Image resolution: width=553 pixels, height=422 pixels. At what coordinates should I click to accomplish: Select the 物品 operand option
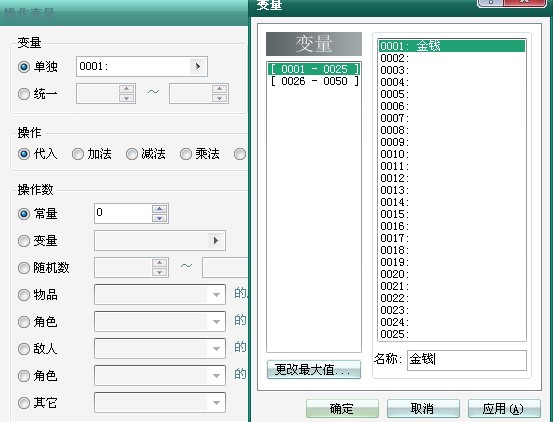24,295
